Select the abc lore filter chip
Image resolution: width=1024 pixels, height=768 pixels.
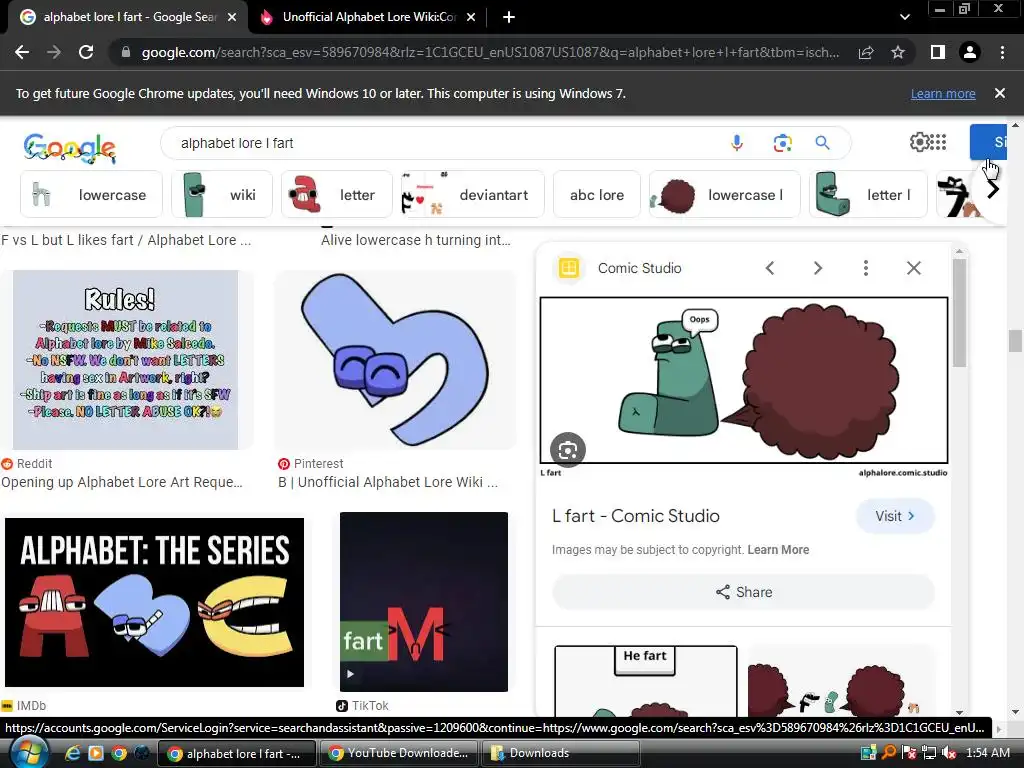[597, 195]
